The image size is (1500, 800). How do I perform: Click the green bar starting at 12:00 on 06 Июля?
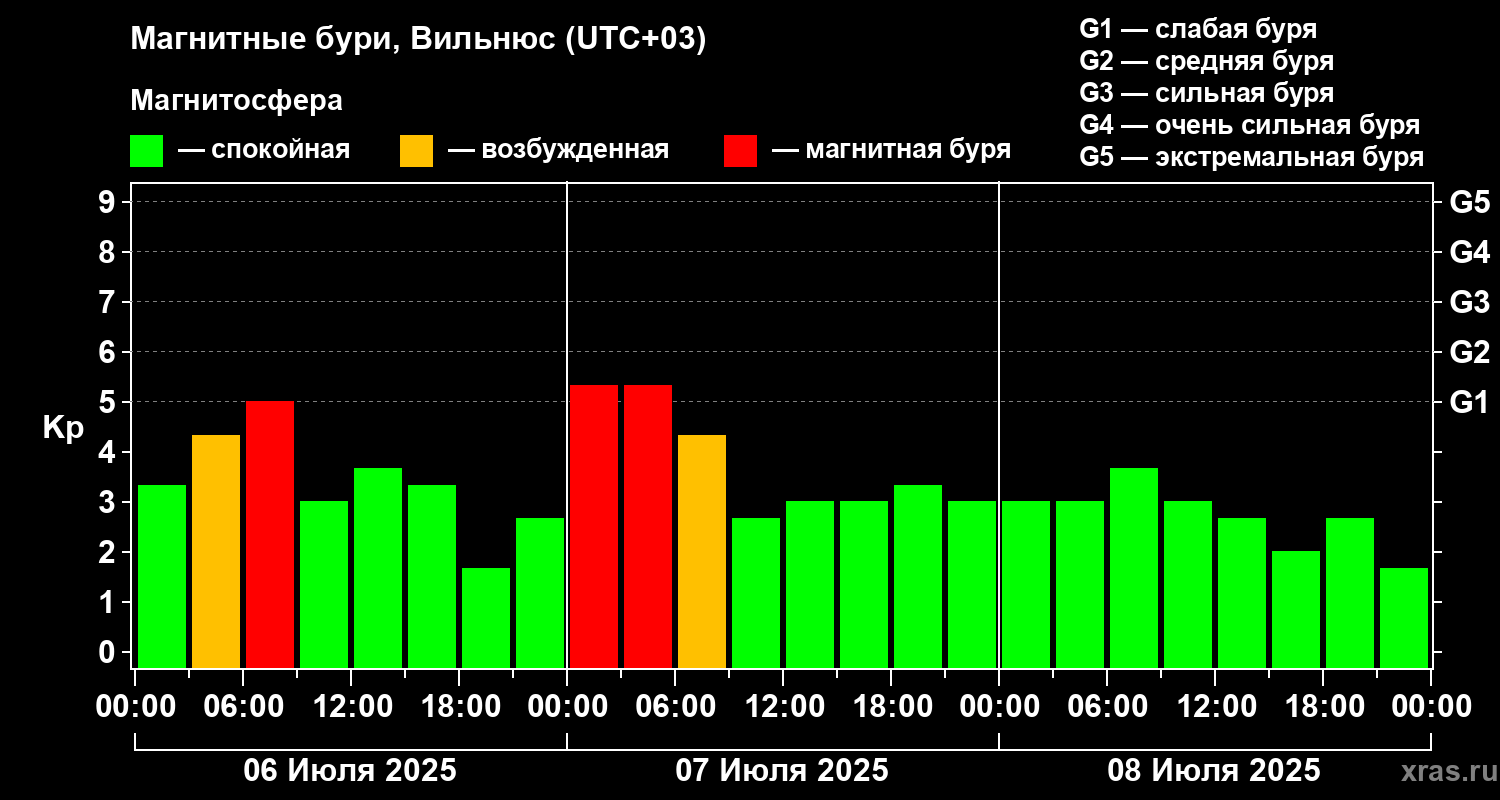tap(378, 567)
